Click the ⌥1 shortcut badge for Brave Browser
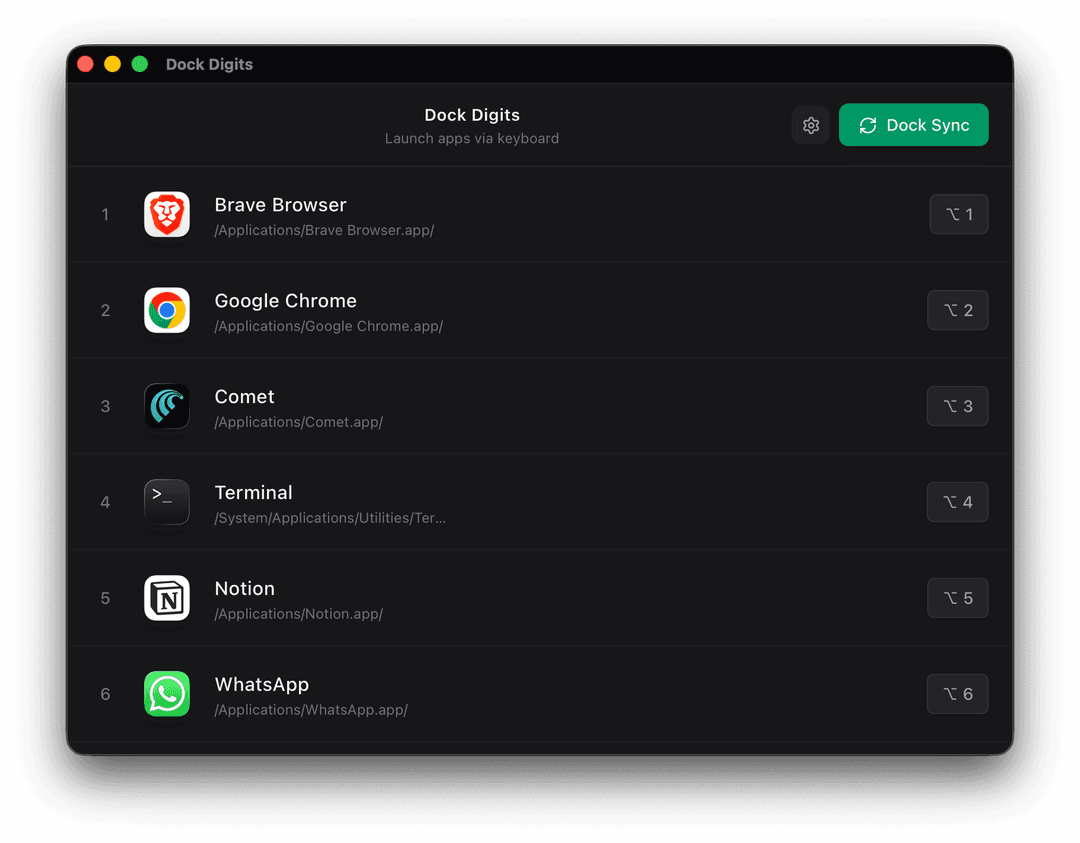 coord(959,214)
